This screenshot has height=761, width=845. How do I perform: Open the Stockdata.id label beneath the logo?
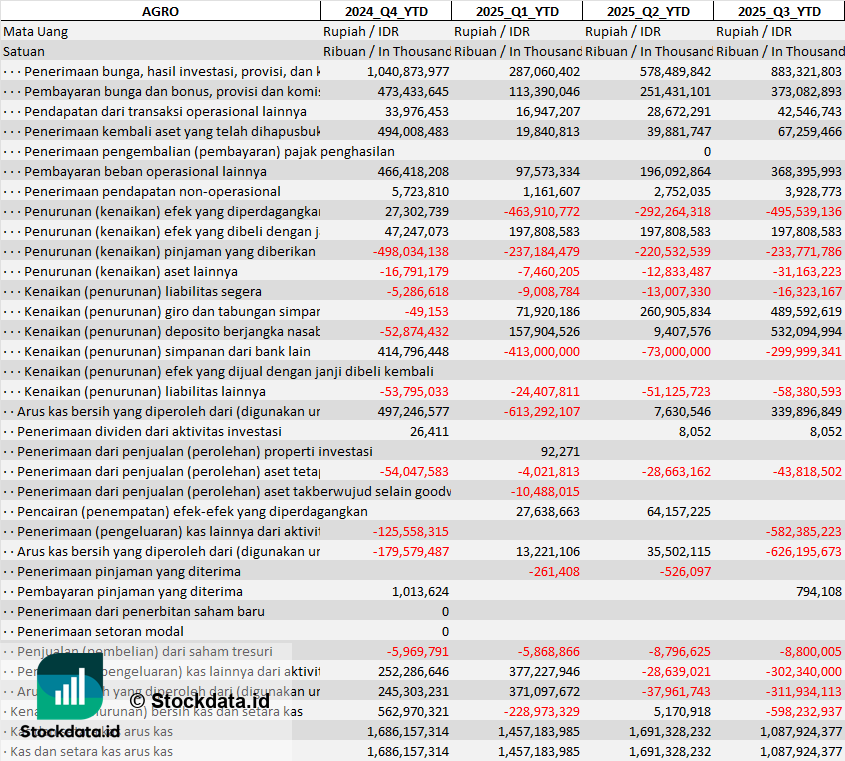(69, 733)
